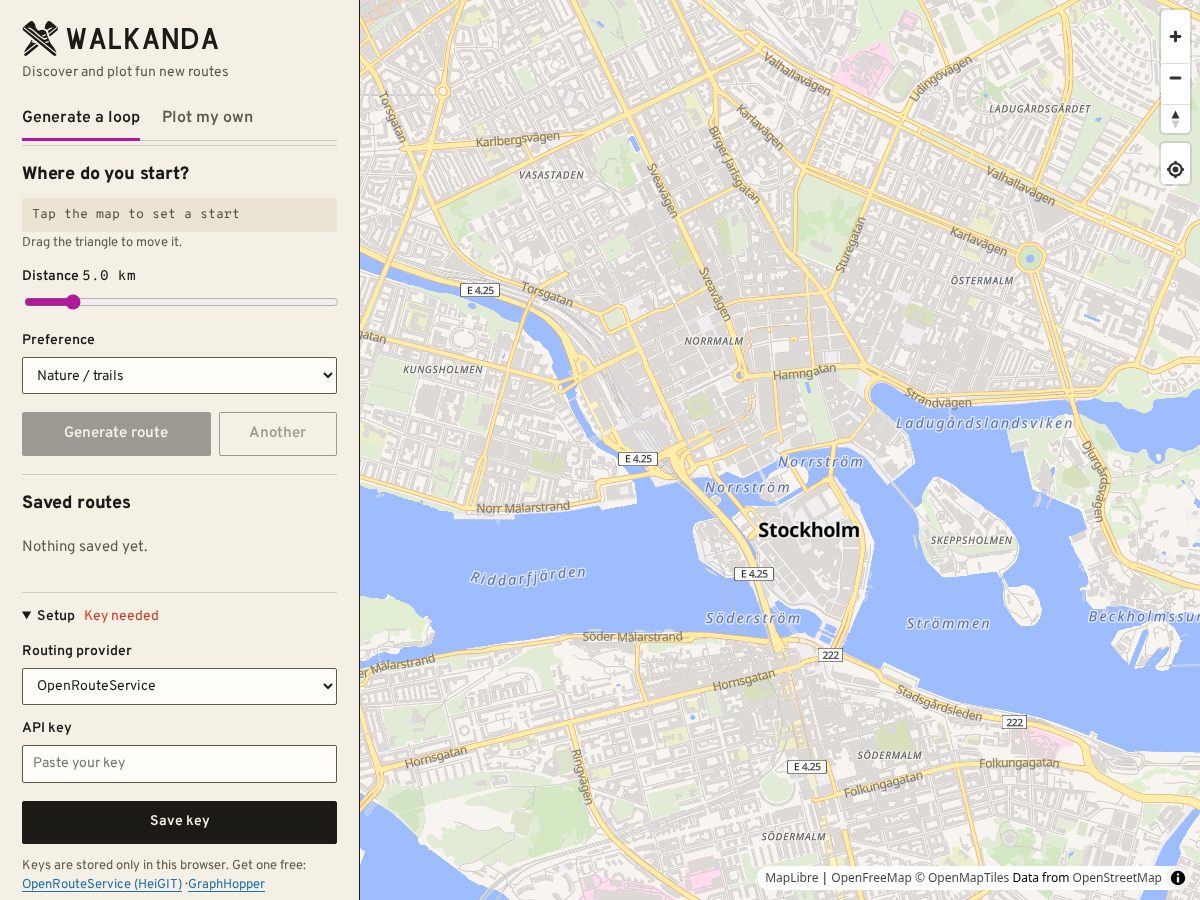Click the Folkungagatan street label

[1019, 763]
